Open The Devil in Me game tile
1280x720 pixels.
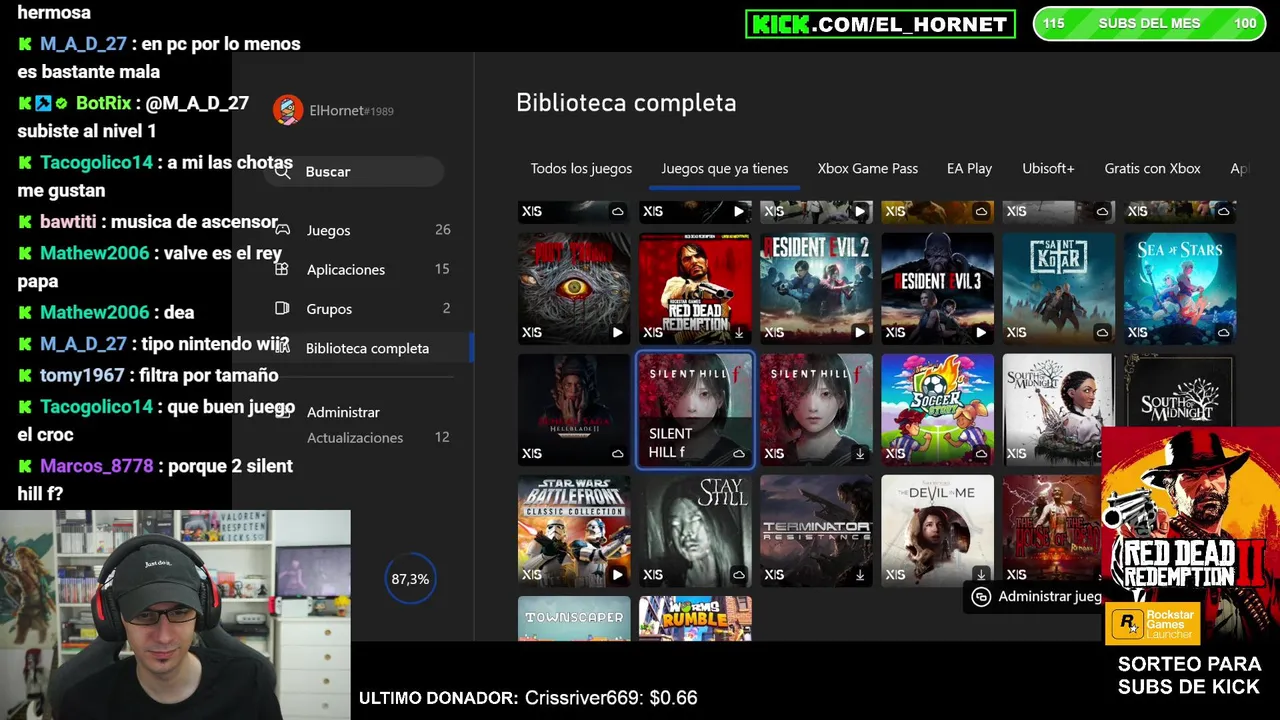point(937,531)
